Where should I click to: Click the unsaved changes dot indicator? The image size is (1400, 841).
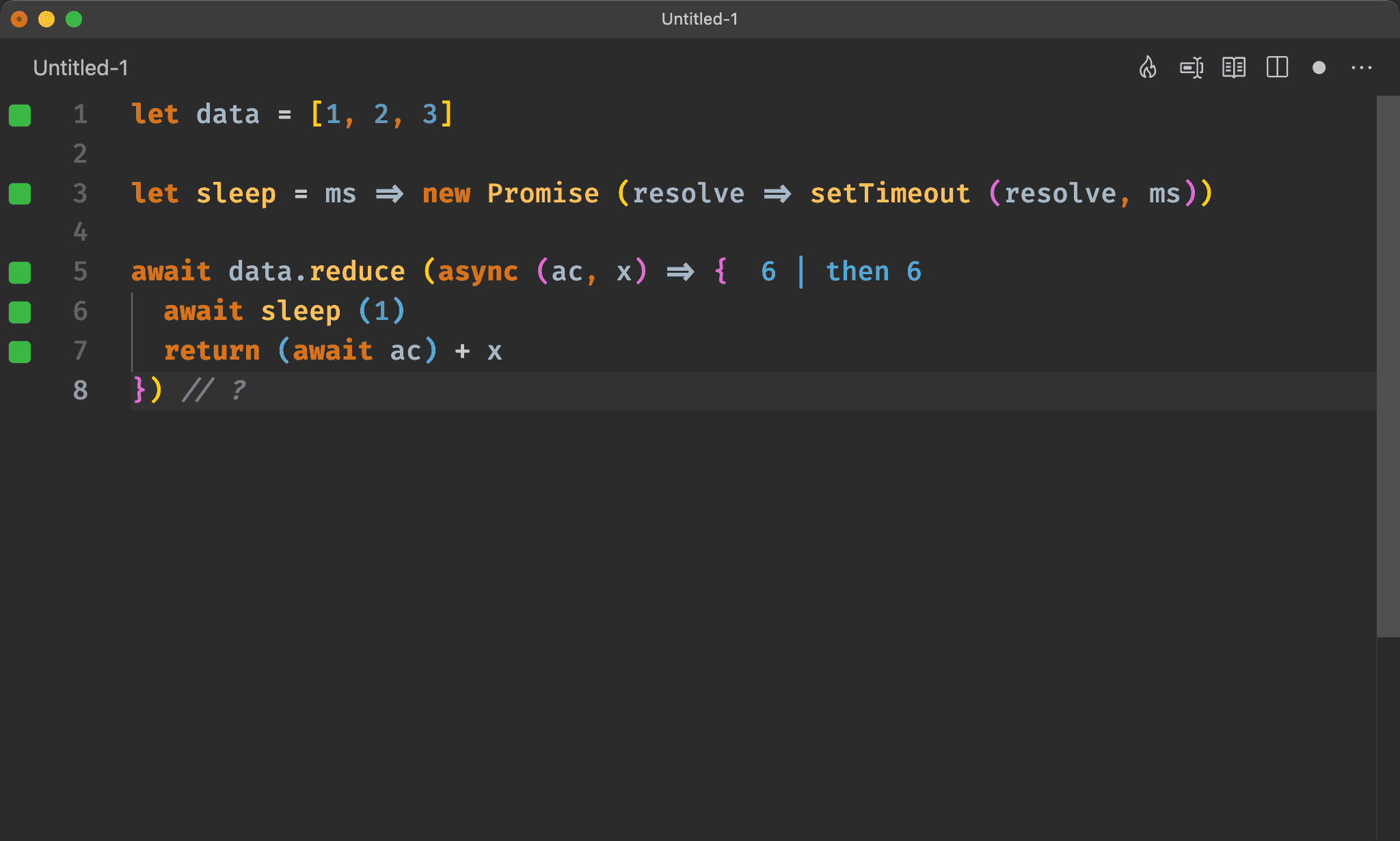coord(1319,68)
